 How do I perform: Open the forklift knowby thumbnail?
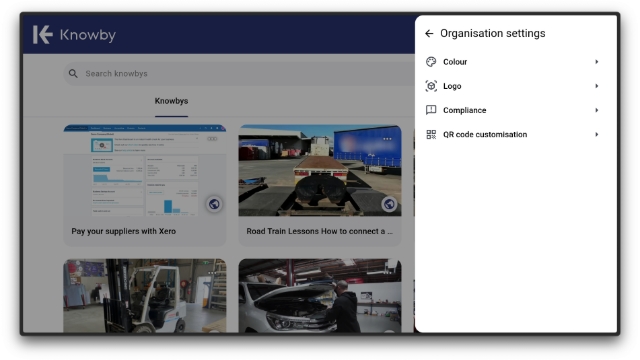pos(144,296)
